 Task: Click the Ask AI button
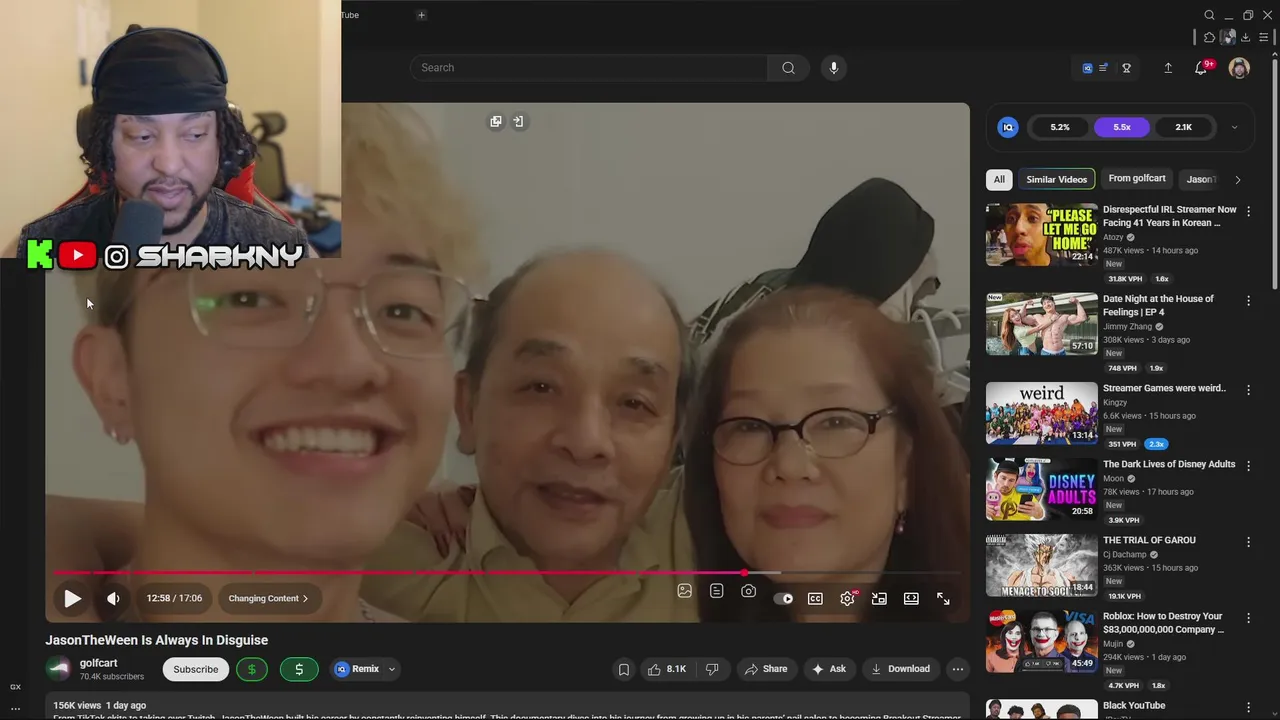click(x=829, y=669)
